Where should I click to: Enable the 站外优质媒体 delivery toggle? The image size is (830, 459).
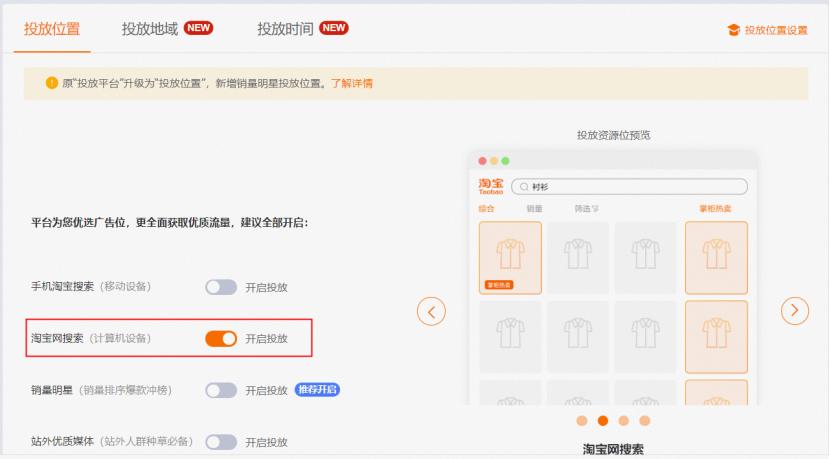(x=221, y=442)
